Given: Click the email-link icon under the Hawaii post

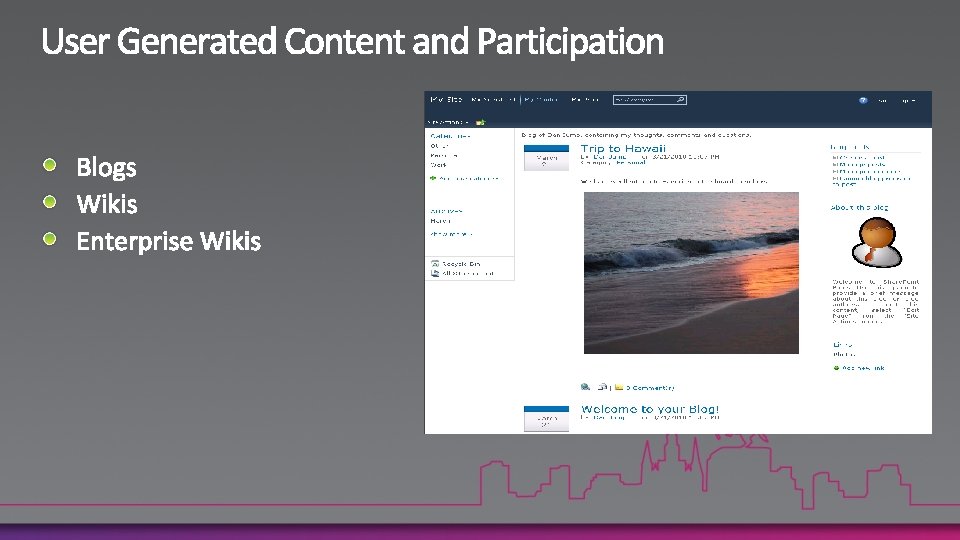Looking at the screenshot, I should coord(602,387).
